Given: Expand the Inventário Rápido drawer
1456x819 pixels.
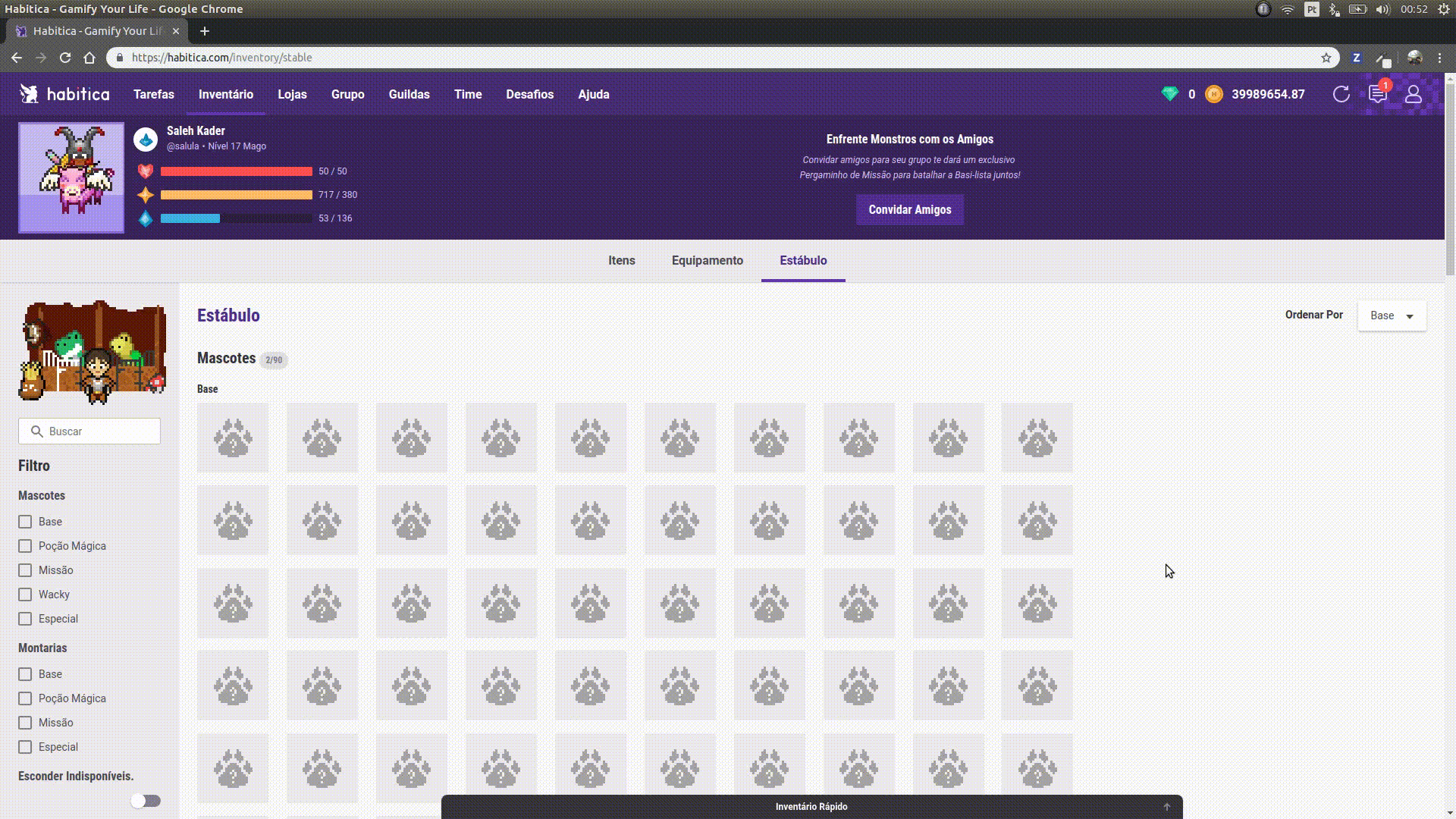Looking at the screenshot, I should 811,806.
